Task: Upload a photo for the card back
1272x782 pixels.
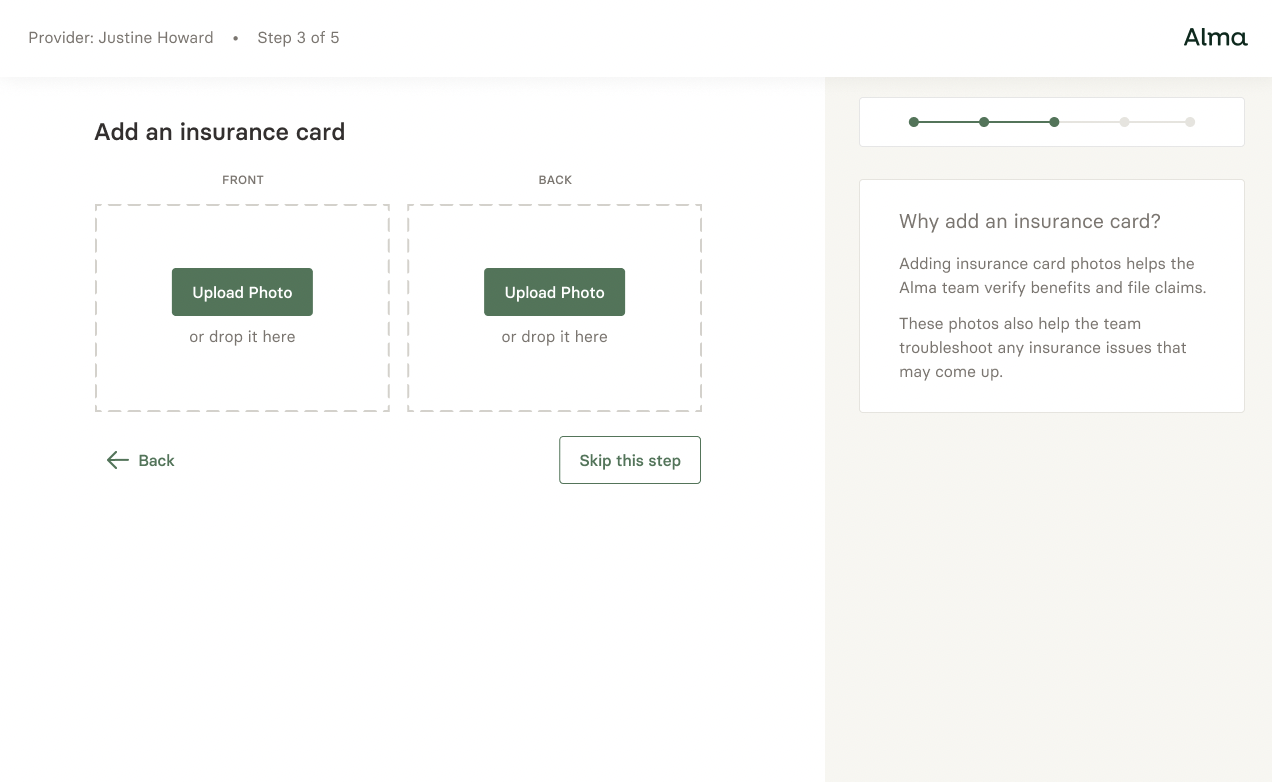Action: [554, 292]
